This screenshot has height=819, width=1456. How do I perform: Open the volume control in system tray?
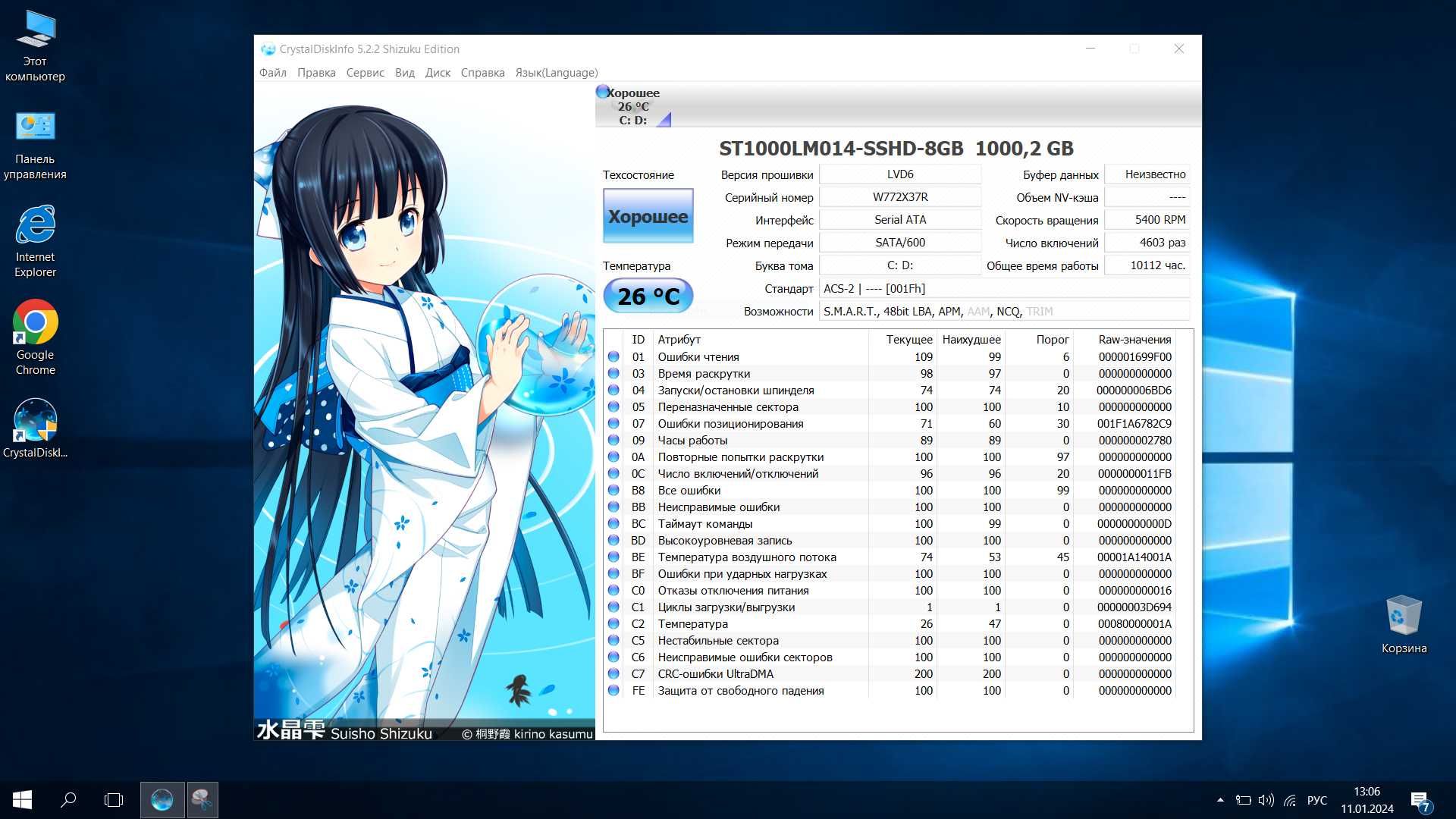tap(1266, 800)
